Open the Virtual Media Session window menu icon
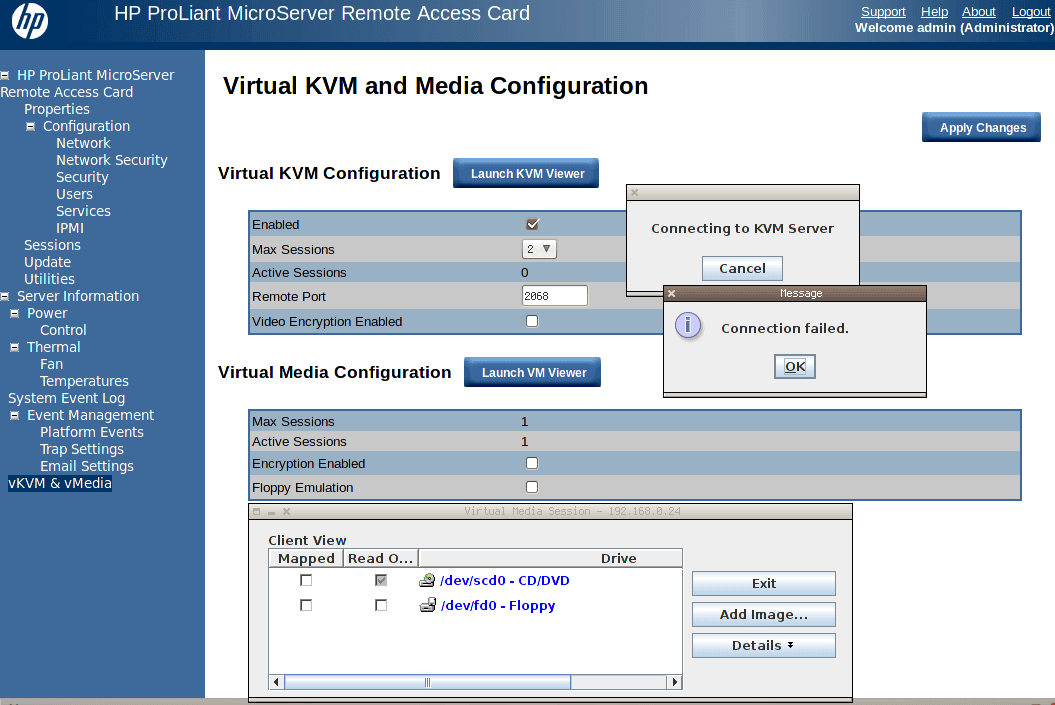 coord(256,511)
